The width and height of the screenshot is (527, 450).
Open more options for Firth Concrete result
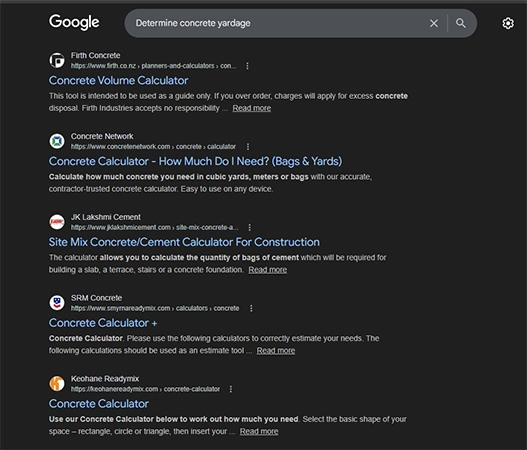pyautogui.click(x=247, y=66)
